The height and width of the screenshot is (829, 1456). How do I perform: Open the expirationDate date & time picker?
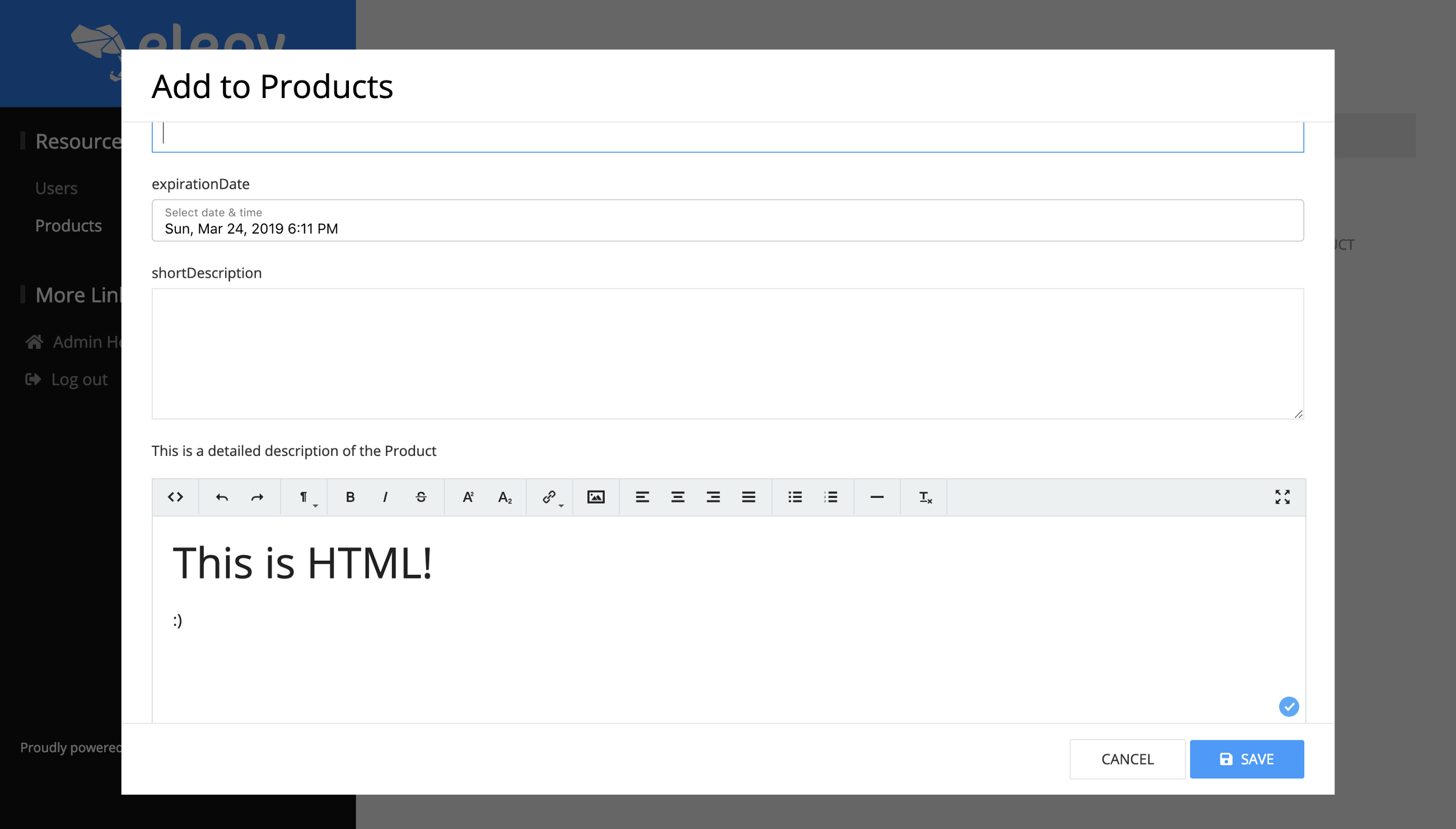click(727, 220)
